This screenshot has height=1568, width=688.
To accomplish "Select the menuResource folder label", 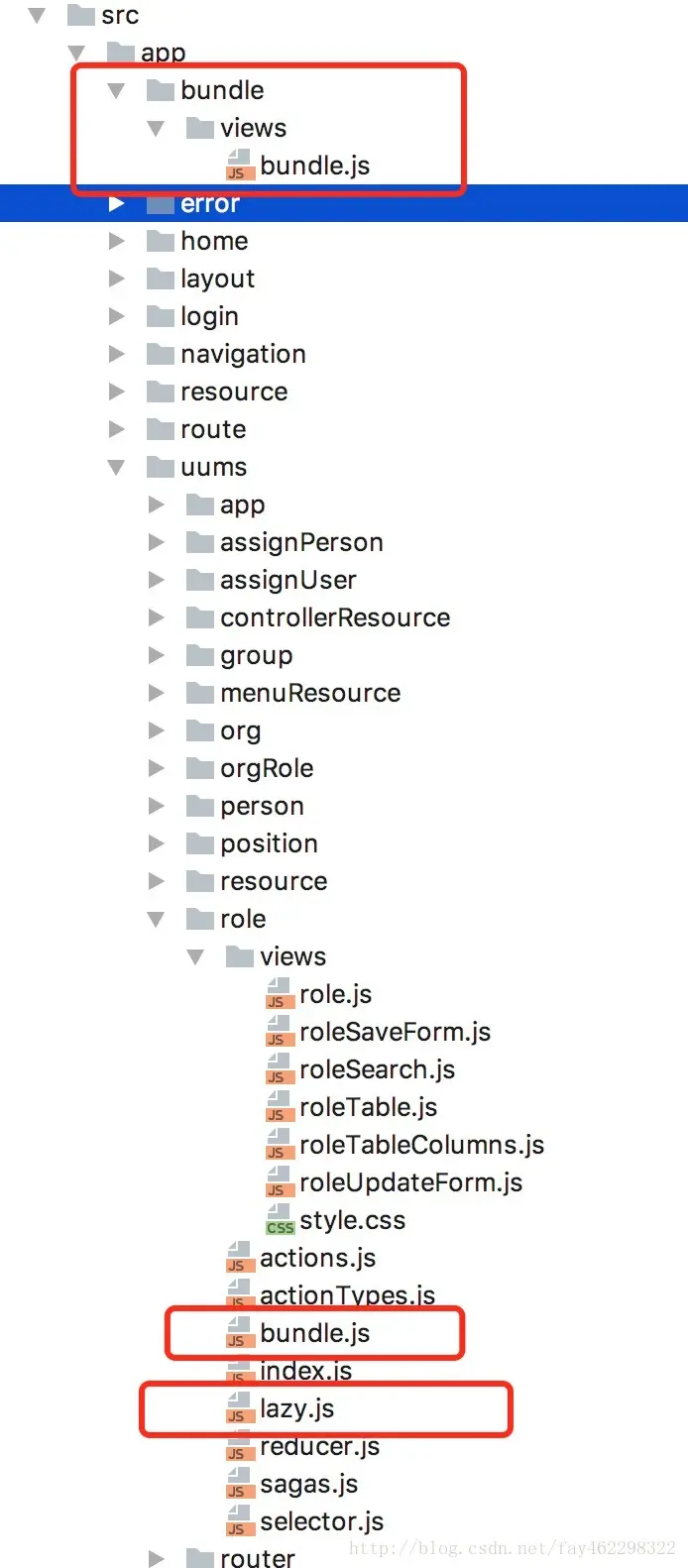I will pyautogui.click(x=310, y=693).
